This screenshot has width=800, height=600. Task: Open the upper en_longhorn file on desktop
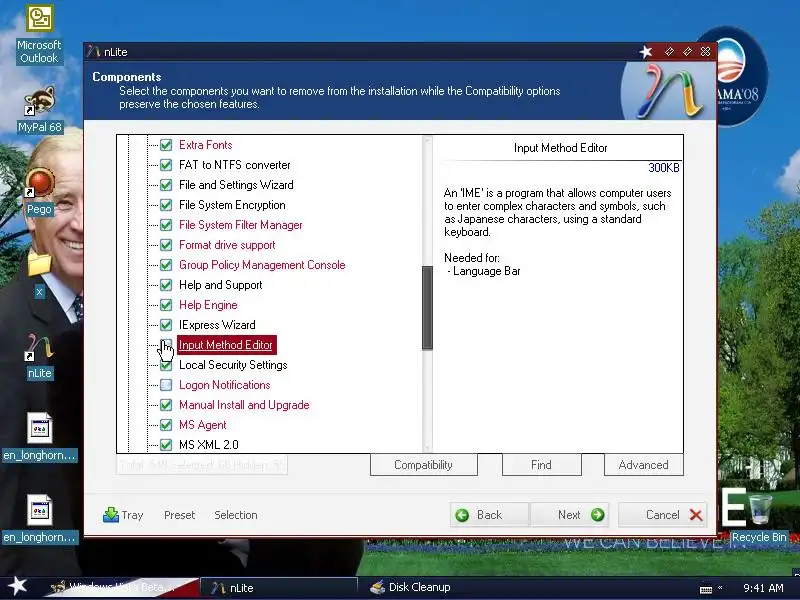[39, 436]
